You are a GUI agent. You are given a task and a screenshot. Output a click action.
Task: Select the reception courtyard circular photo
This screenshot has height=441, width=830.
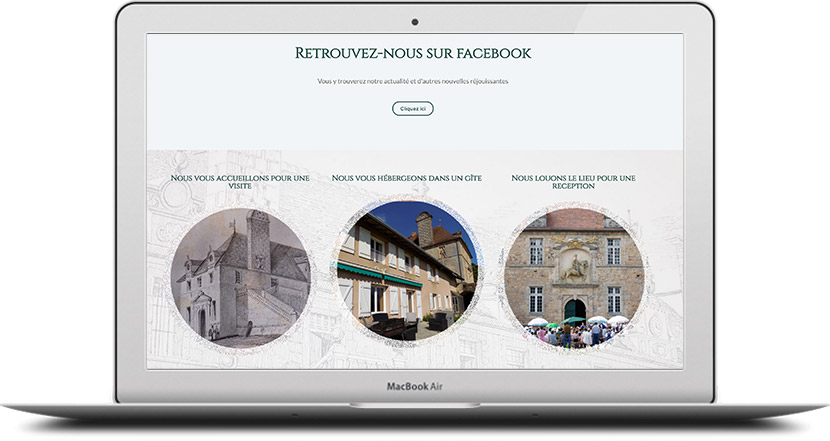click(x=573, y=276)
